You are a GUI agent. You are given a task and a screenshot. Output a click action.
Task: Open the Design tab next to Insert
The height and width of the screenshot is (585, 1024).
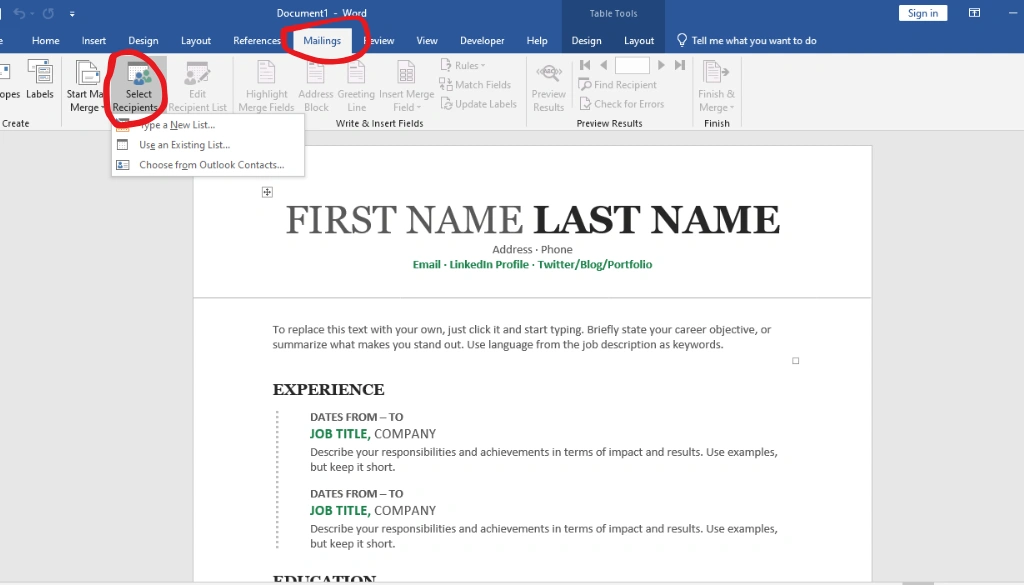[143, 40]
